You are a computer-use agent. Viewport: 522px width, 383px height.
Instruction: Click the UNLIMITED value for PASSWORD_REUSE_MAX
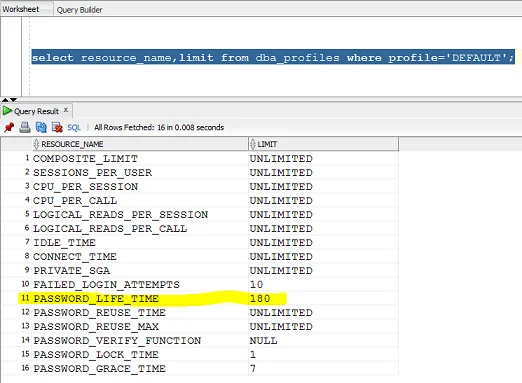pos(281,327)
